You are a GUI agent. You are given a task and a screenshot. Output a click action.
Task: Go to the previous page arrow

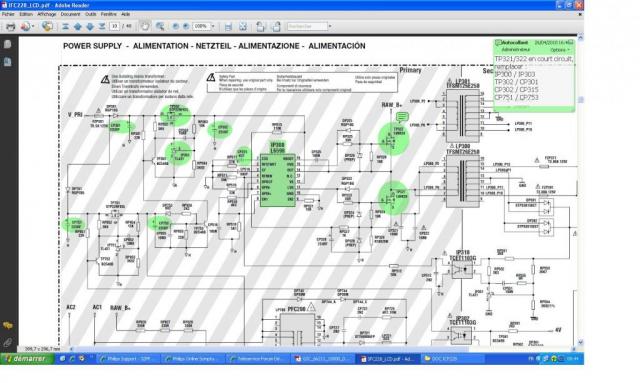78,27
